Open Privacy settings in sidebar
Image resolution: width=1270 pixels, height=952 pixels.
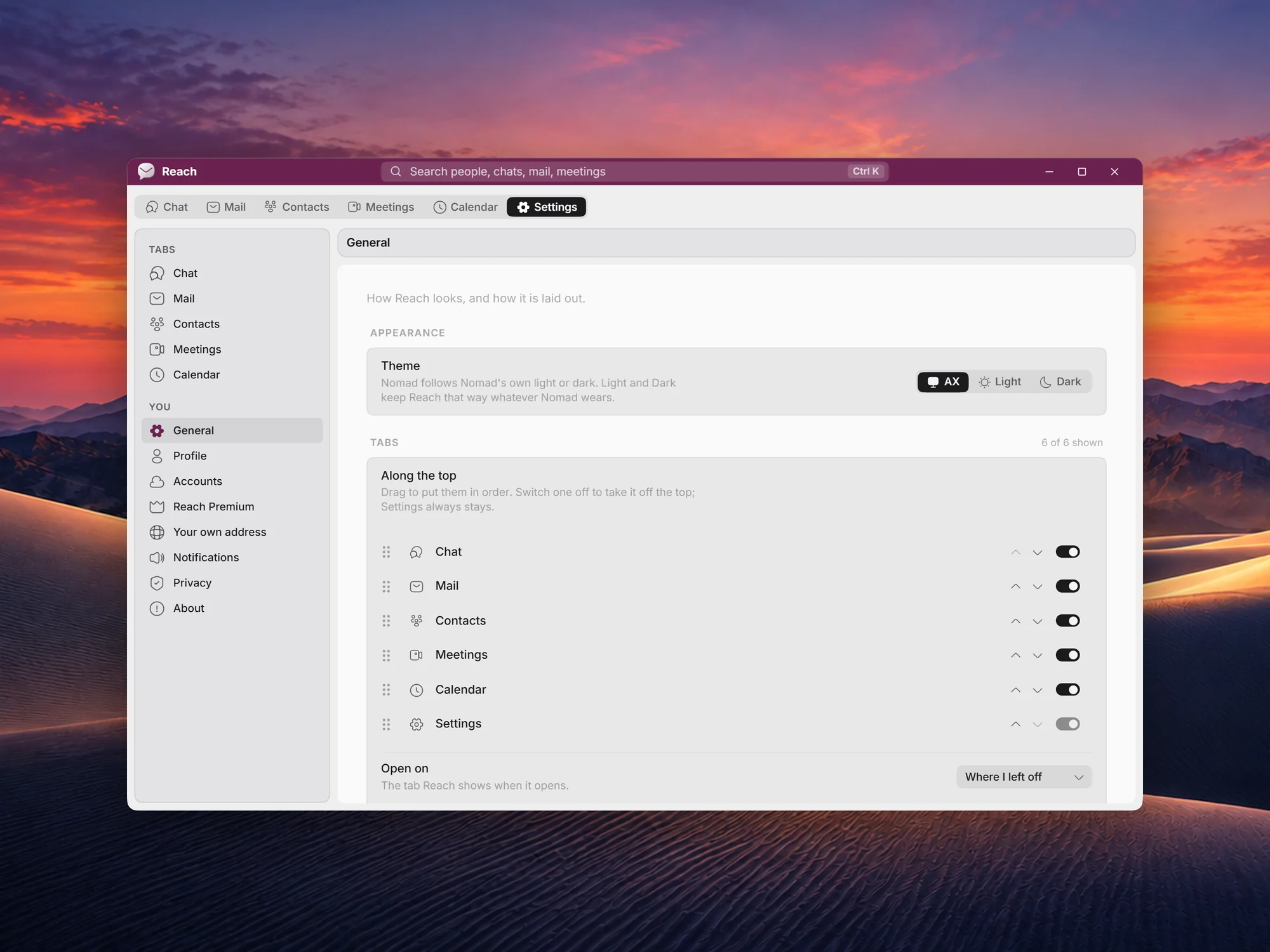pyautogui.click(x=232, y=583)
